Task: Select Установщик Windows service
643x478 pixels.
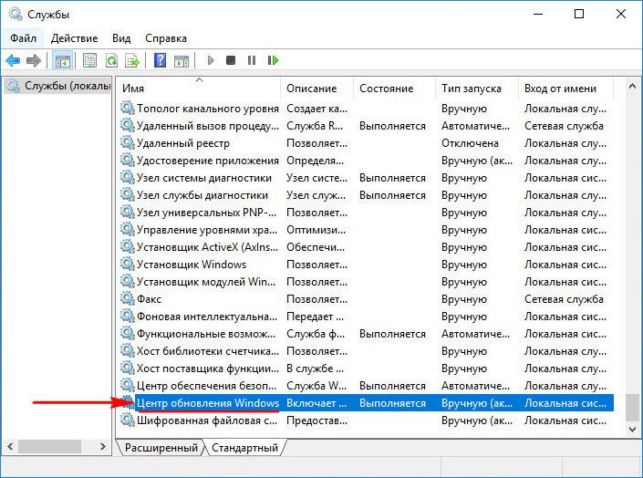Action: (x=367, y=264)
